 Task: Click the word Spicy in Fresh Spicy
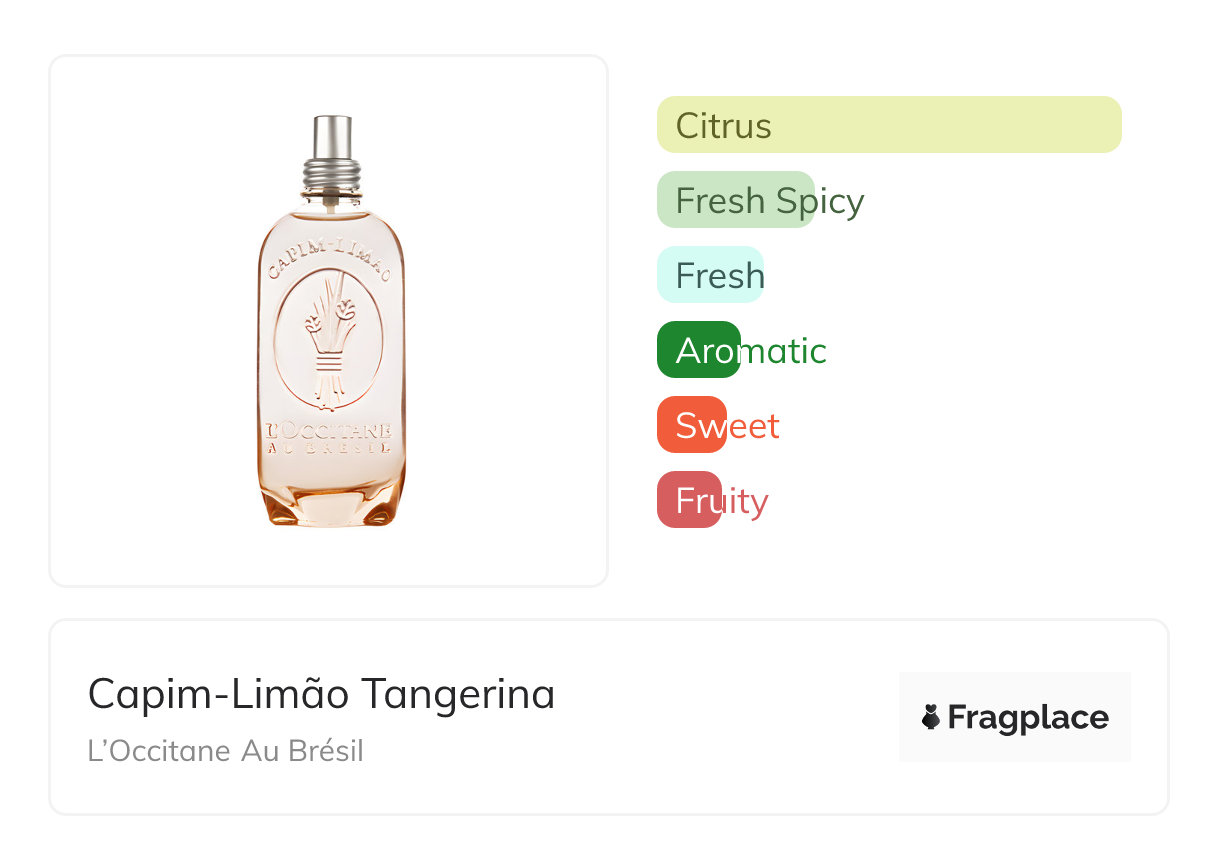(x=820, y=200)
